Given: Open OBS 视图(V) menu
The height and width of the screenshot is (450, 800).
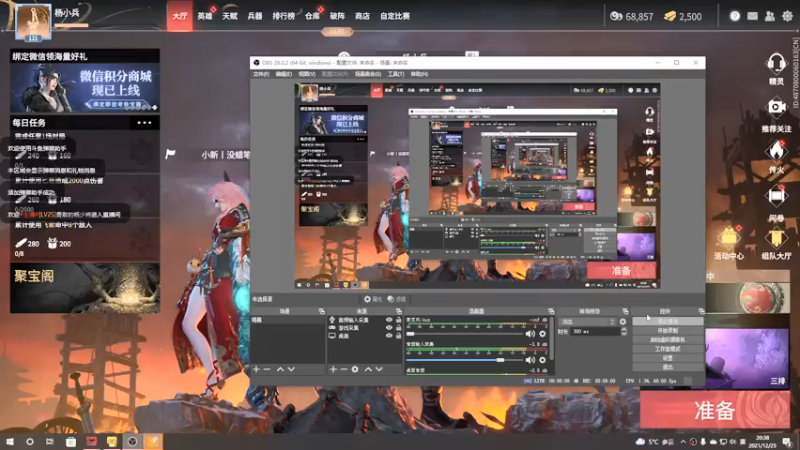Looking at the screenshot, I should point(307,74).
